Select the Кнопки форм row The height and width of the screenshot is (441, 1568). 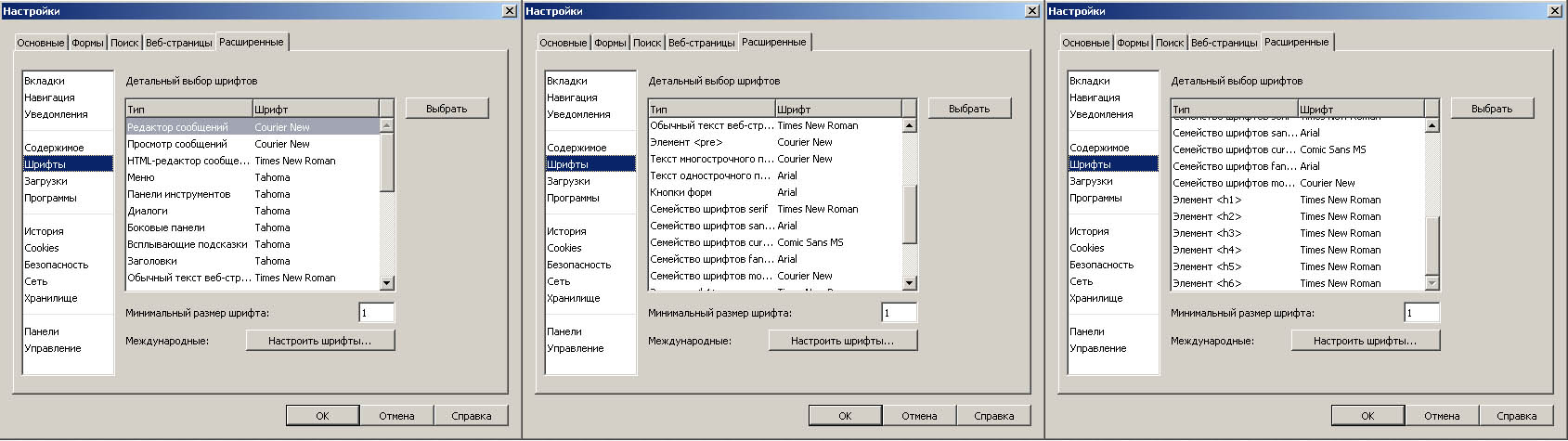pyautogui.click(x=775, y=192)
